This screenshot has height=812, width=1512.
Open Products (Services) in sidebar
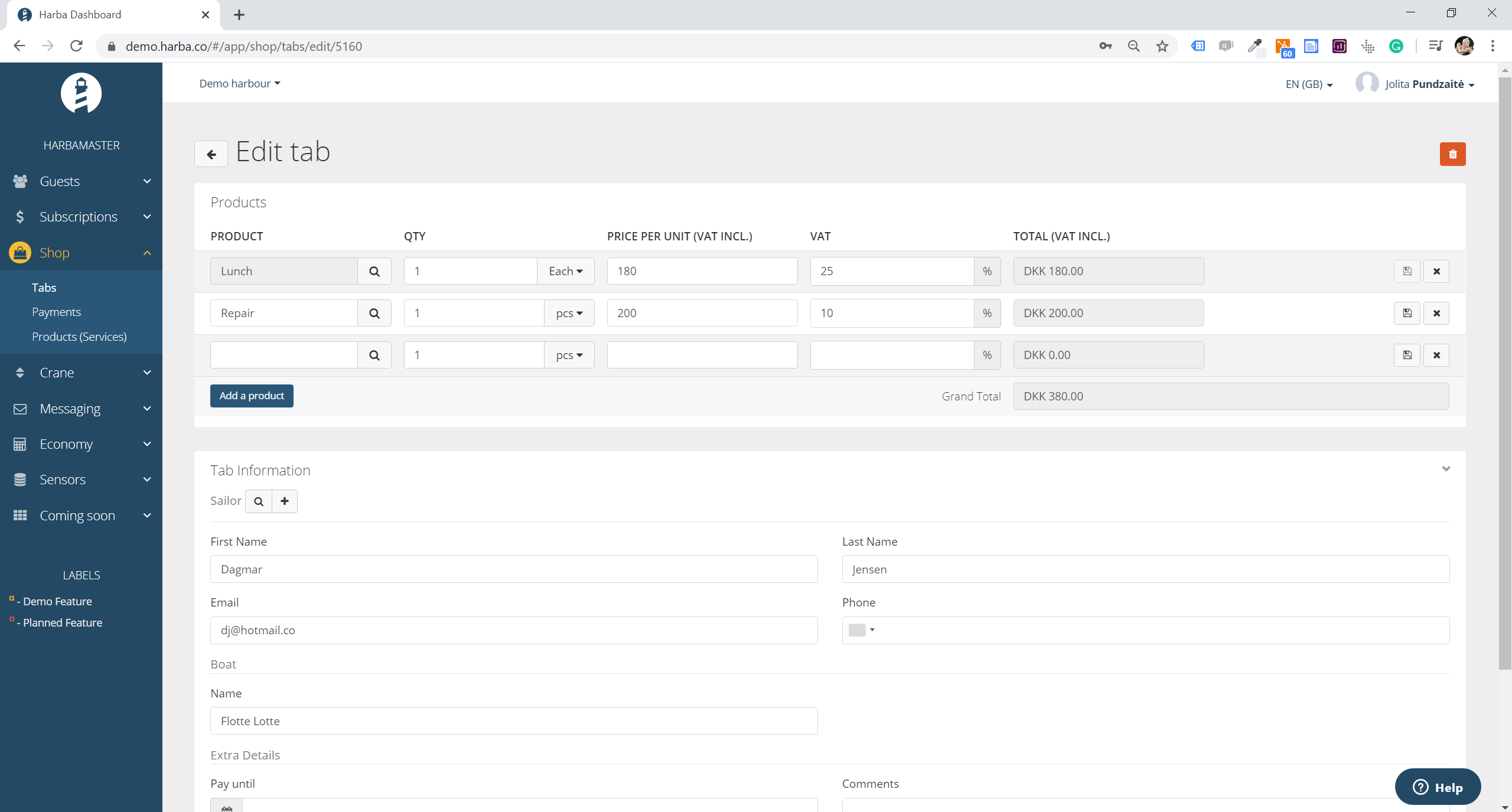coord(79,337)
